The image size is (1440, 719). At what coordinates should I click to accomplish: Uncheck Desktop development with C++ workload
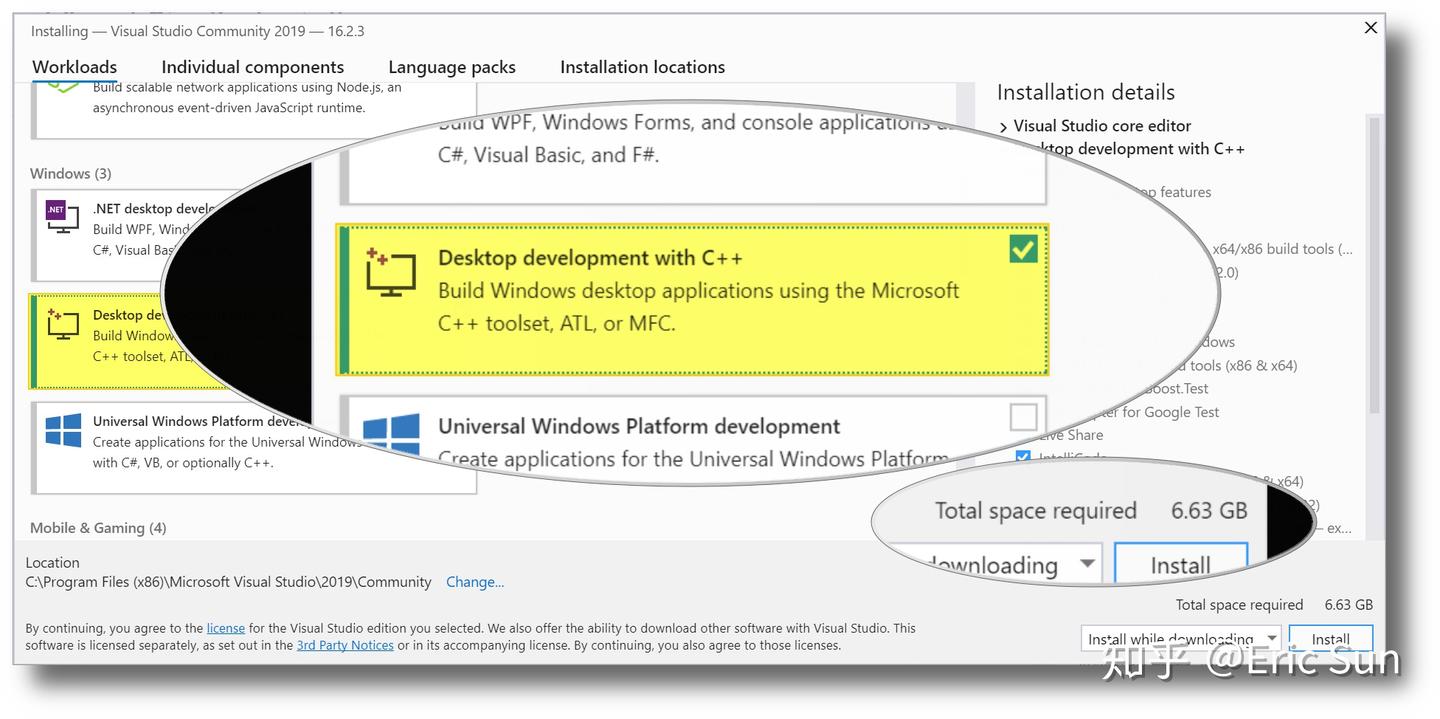(x=1021, y=249)
